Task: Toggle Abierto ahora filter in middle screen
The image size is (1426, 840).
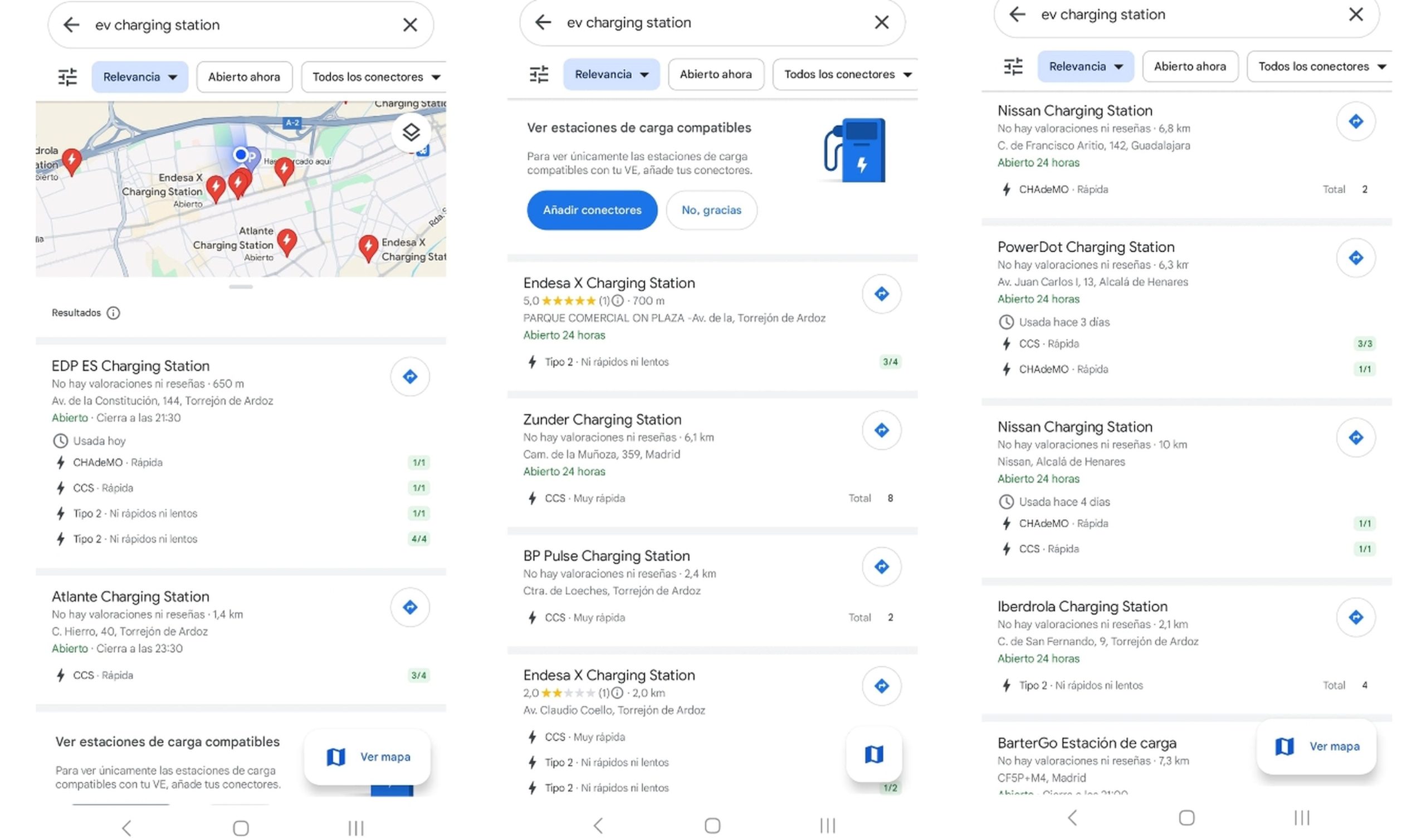Action: pos(715,74)
